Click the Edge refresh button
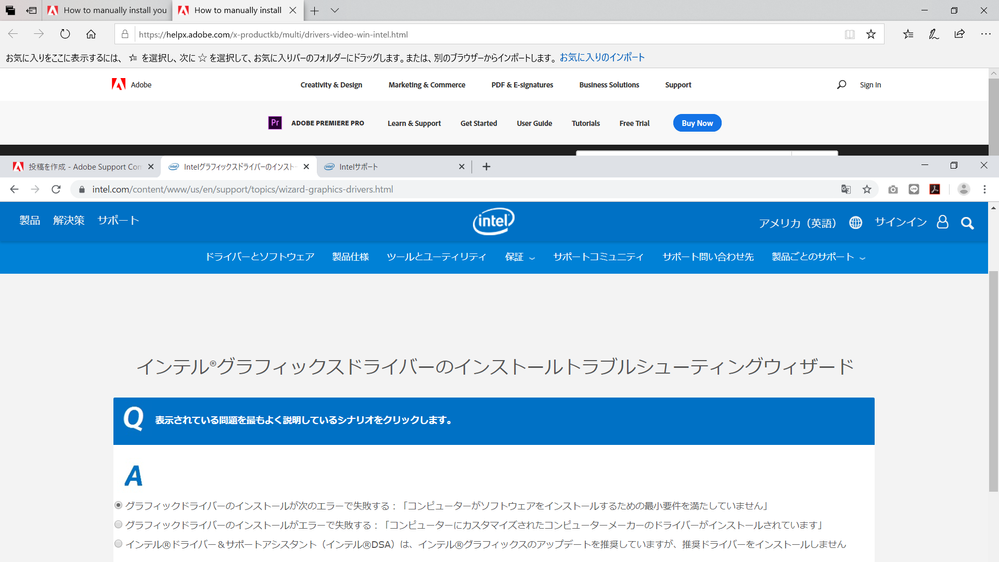 [x=65, y=34]
